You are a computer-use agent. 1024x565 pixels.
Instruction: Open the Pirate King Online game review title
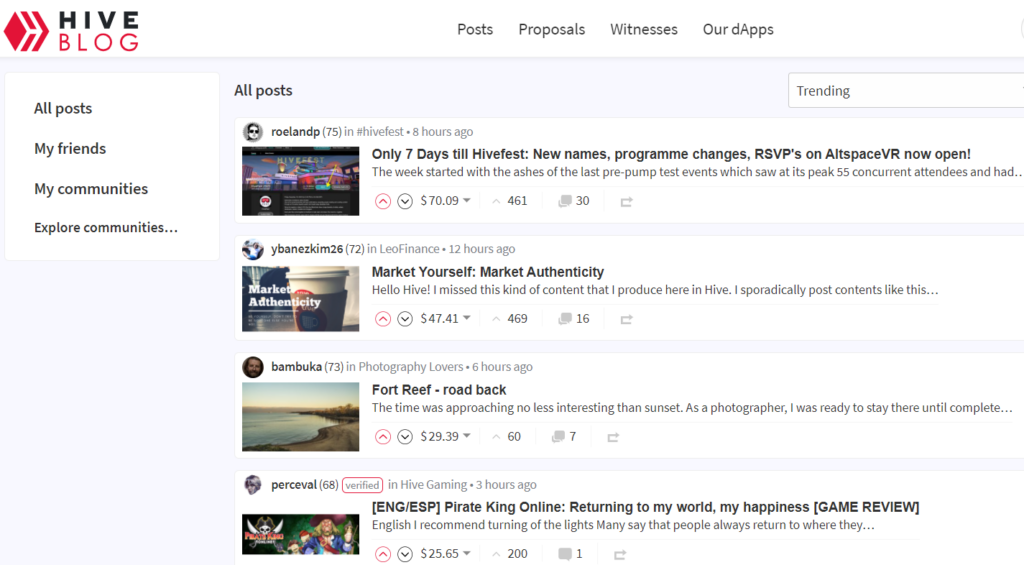pos(645,507)
